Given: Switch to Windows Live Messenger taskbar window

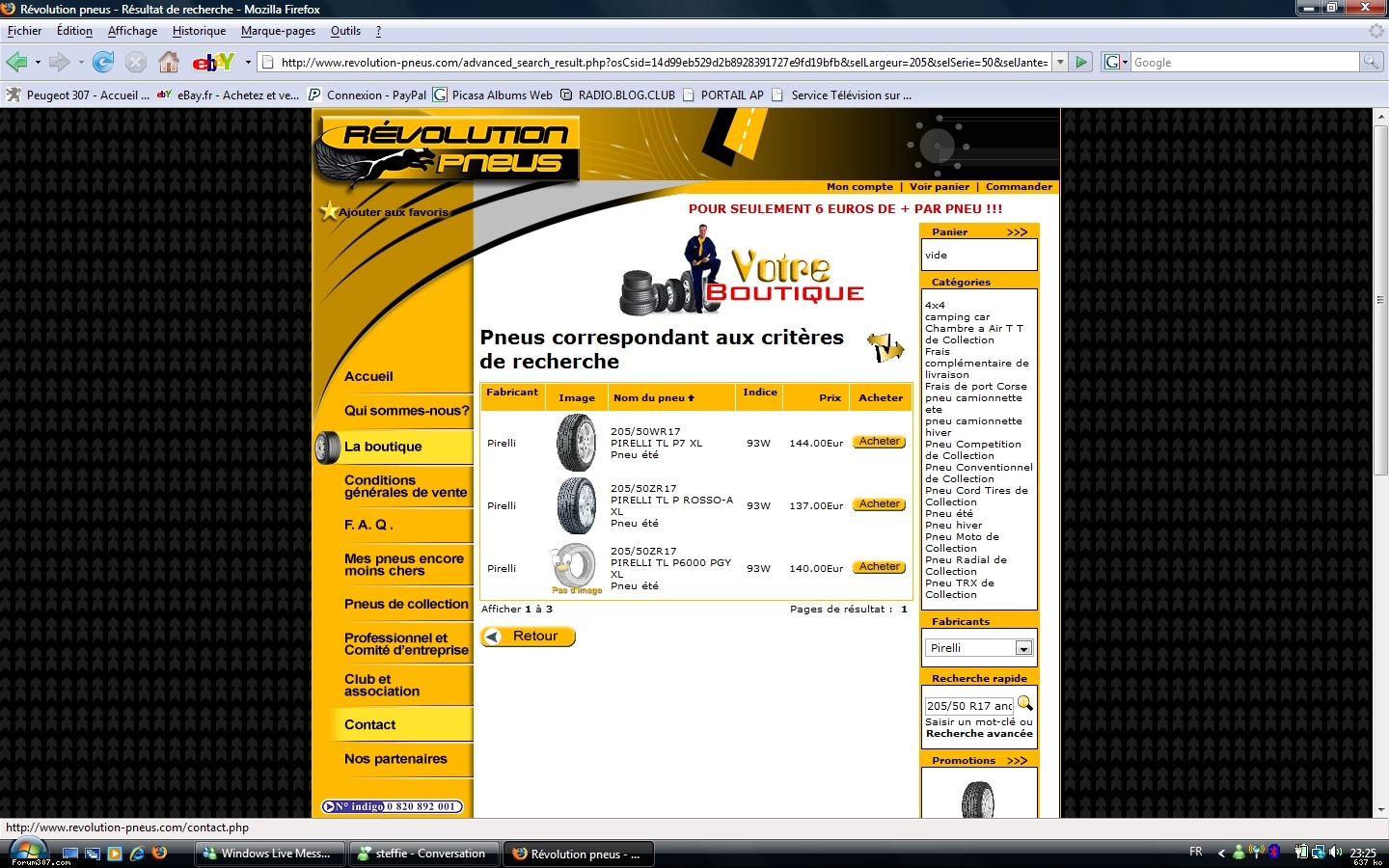Looking at the screenshot, I should 269,854.
